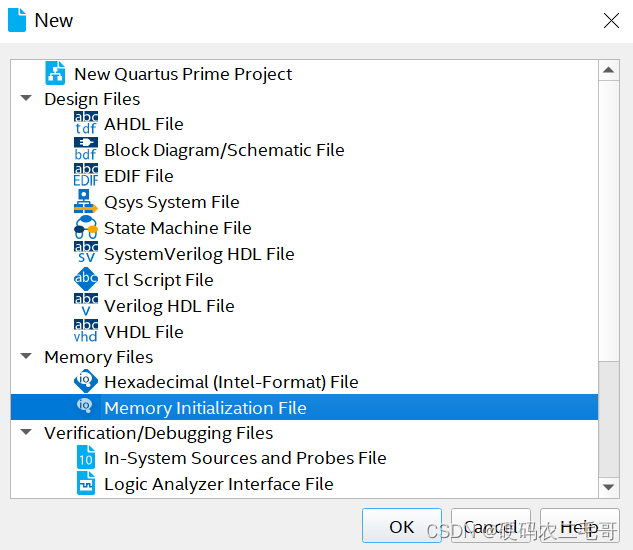The height and width of the screenshot is (550, 633).
Task: Click the Qsys System File icon
Action: (x=86, y=201)
